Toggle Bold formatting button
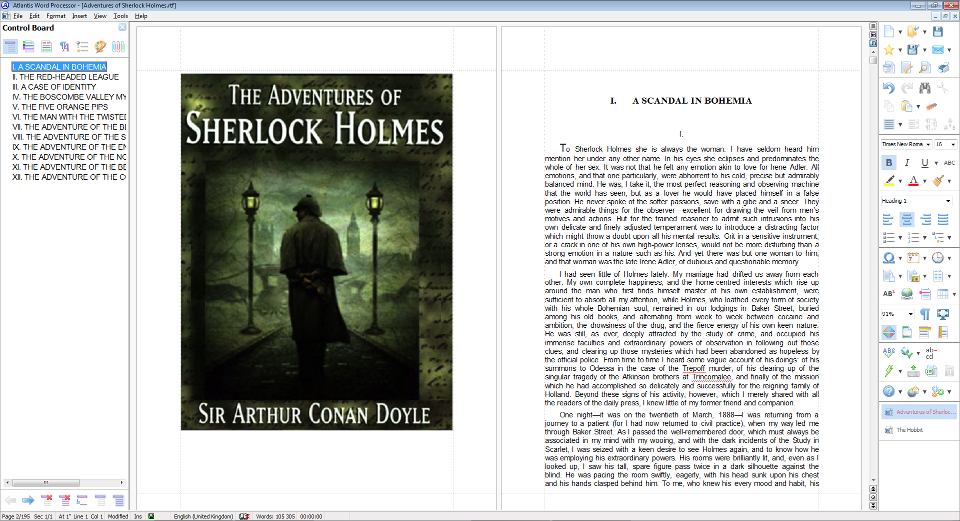 tap(888, 163)
